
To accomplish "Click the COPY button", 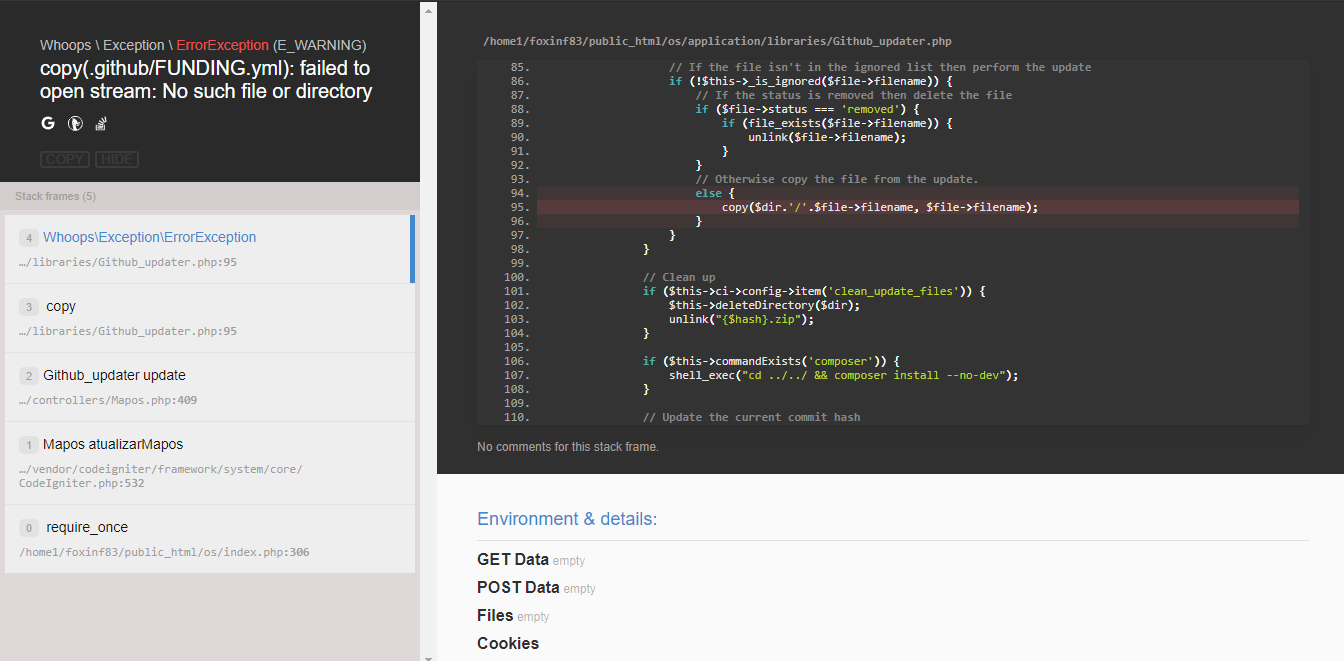I will tap(65, 159).
